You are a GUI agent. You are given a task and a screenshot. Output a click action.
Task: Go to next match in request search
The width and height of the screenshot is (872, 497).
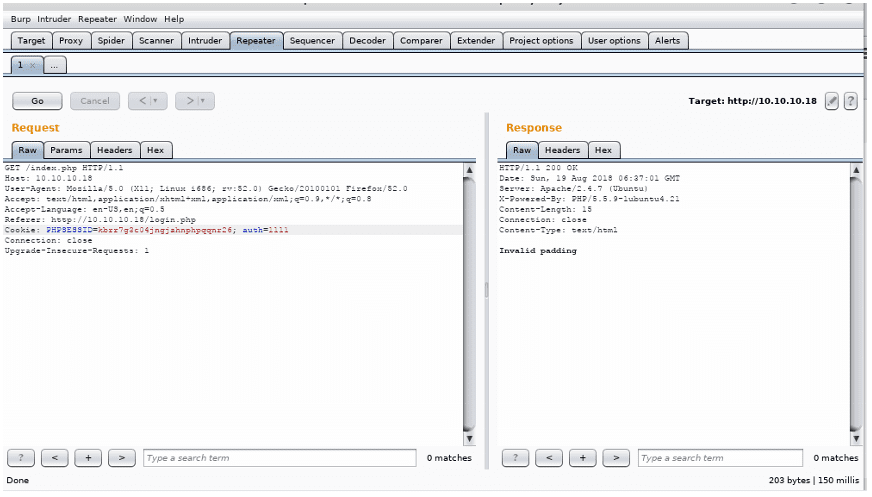(121, 458)
